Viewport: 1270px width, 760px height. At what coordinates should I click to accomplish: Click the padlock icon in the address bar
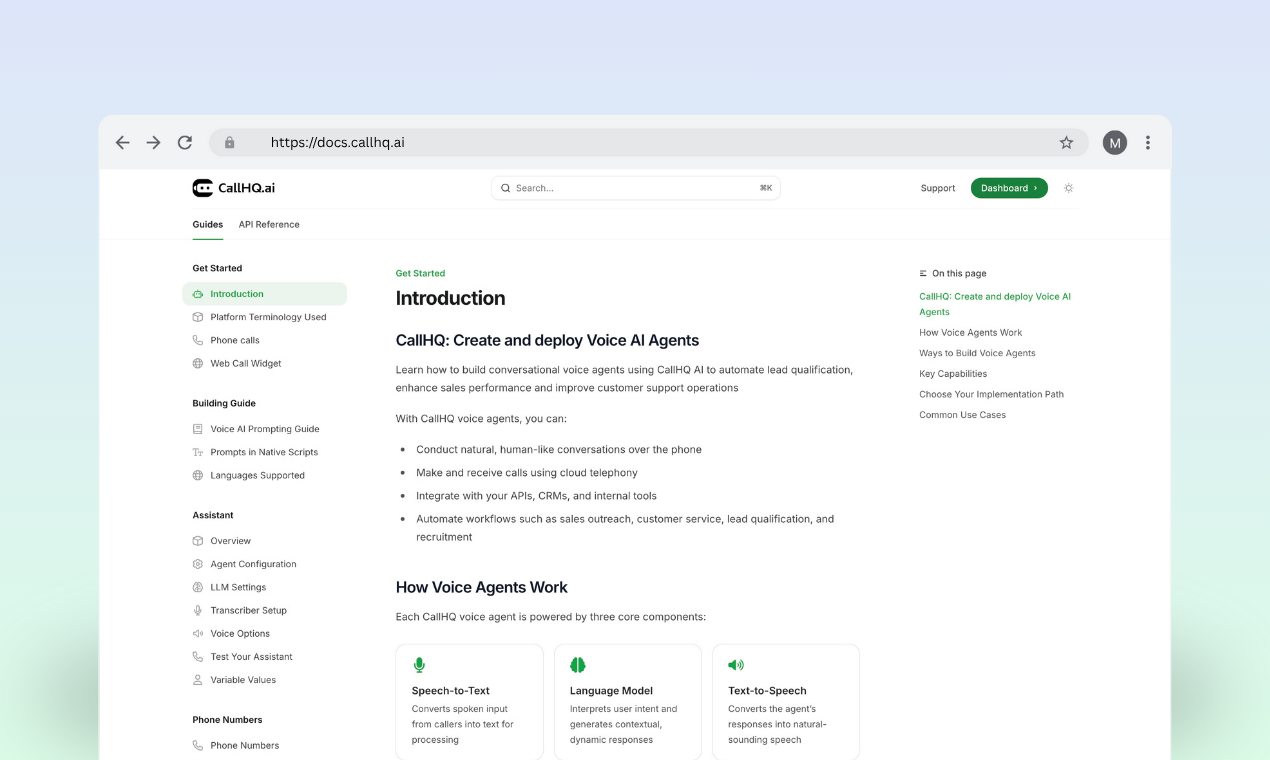tap(229, 143)
